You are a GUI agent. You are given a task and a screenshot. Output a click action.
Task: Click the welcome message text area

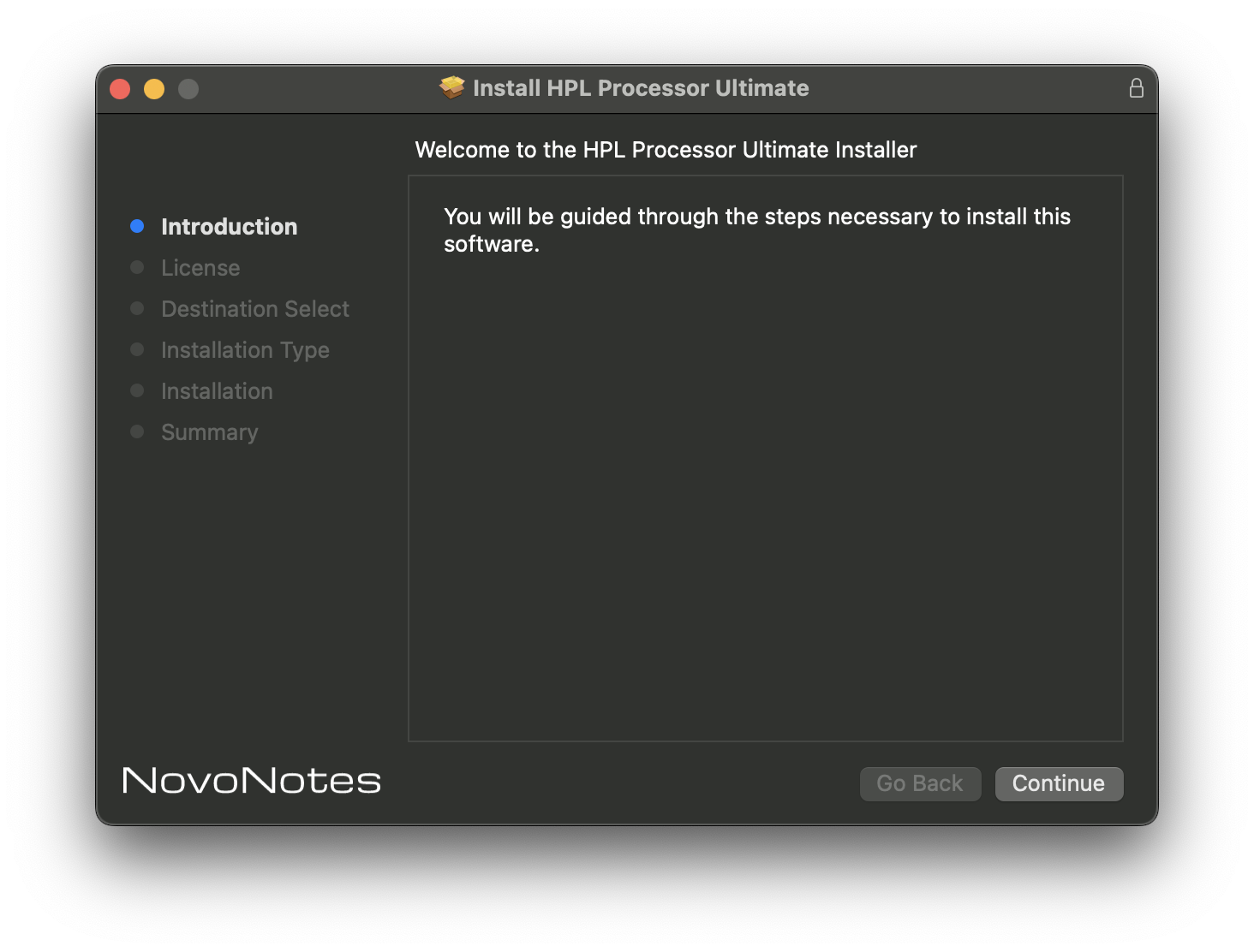click(756, 229)
